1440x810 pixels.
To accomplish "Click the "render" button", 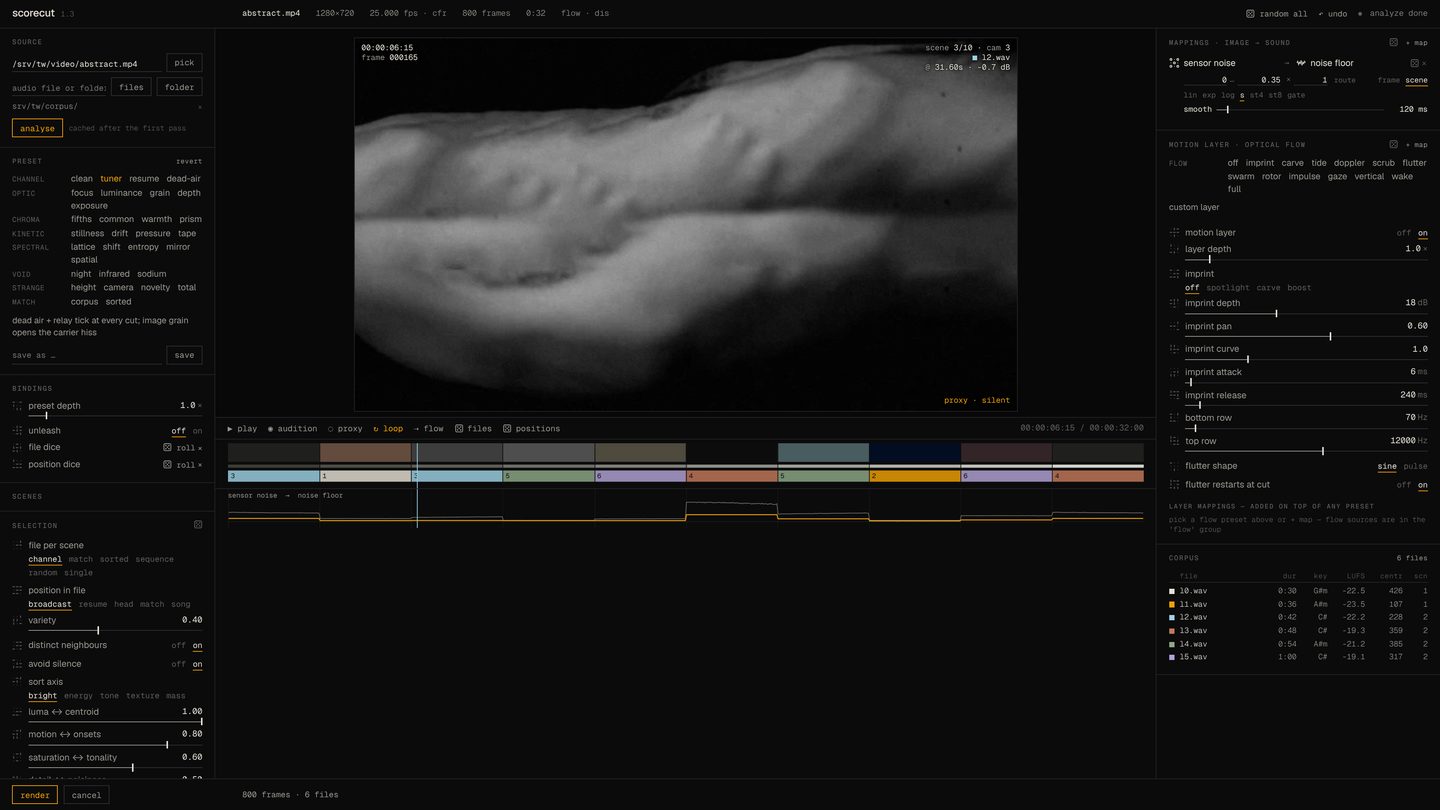I will click(x=35, y=795).
